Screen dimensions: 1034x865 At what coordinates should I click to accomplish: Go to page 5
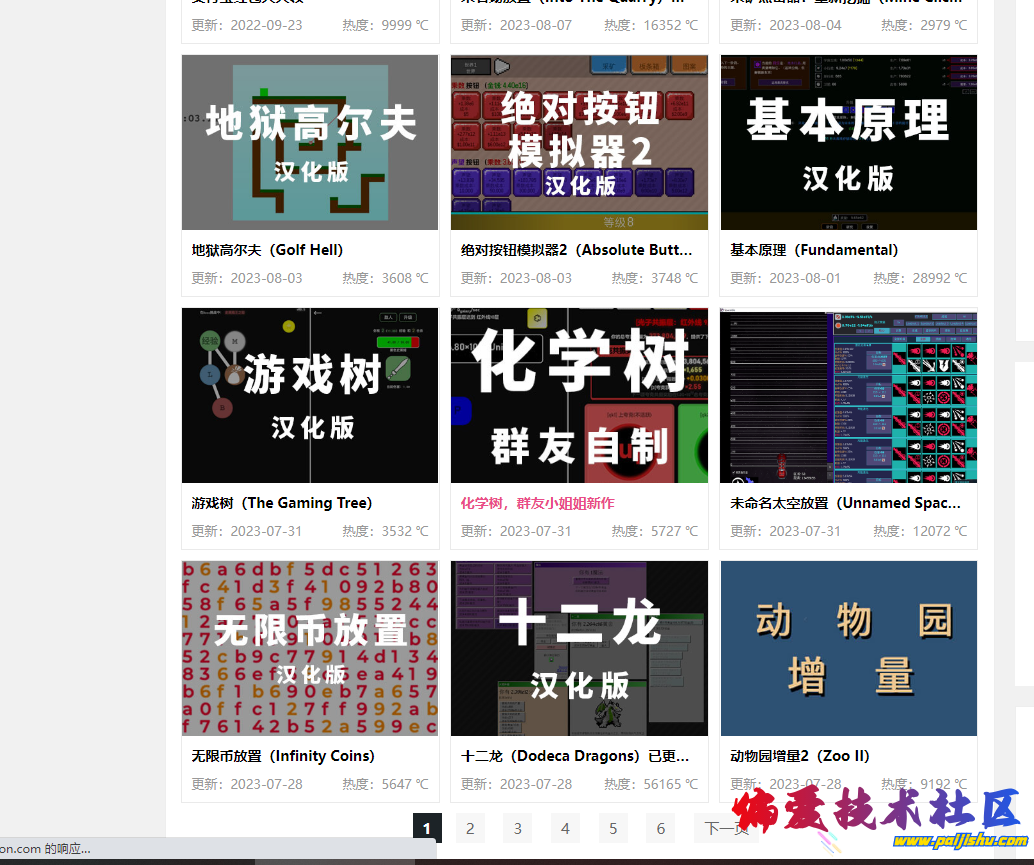613,828
